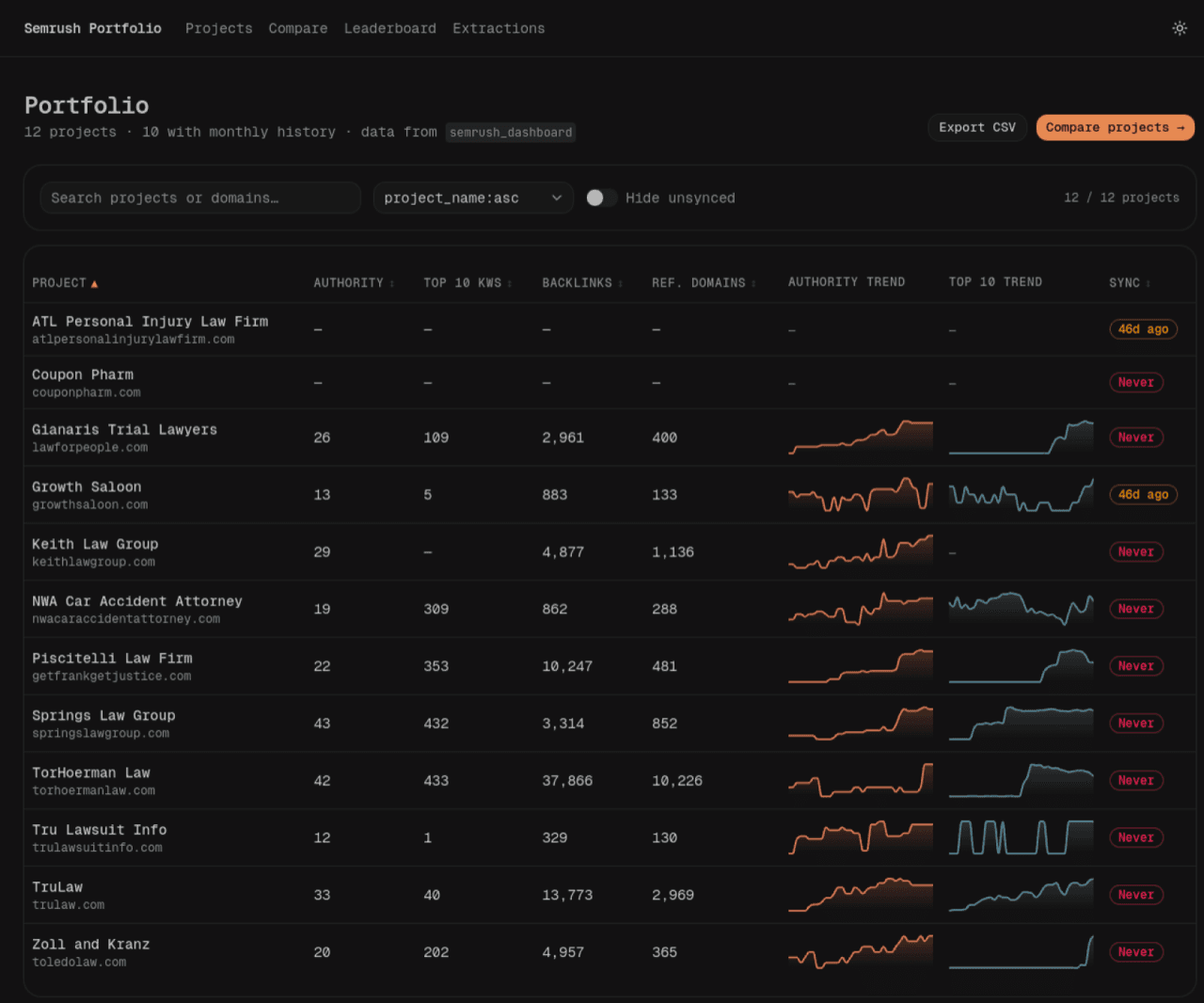
Task: Click the Export CSV button
Action: [x=977, y=128]
